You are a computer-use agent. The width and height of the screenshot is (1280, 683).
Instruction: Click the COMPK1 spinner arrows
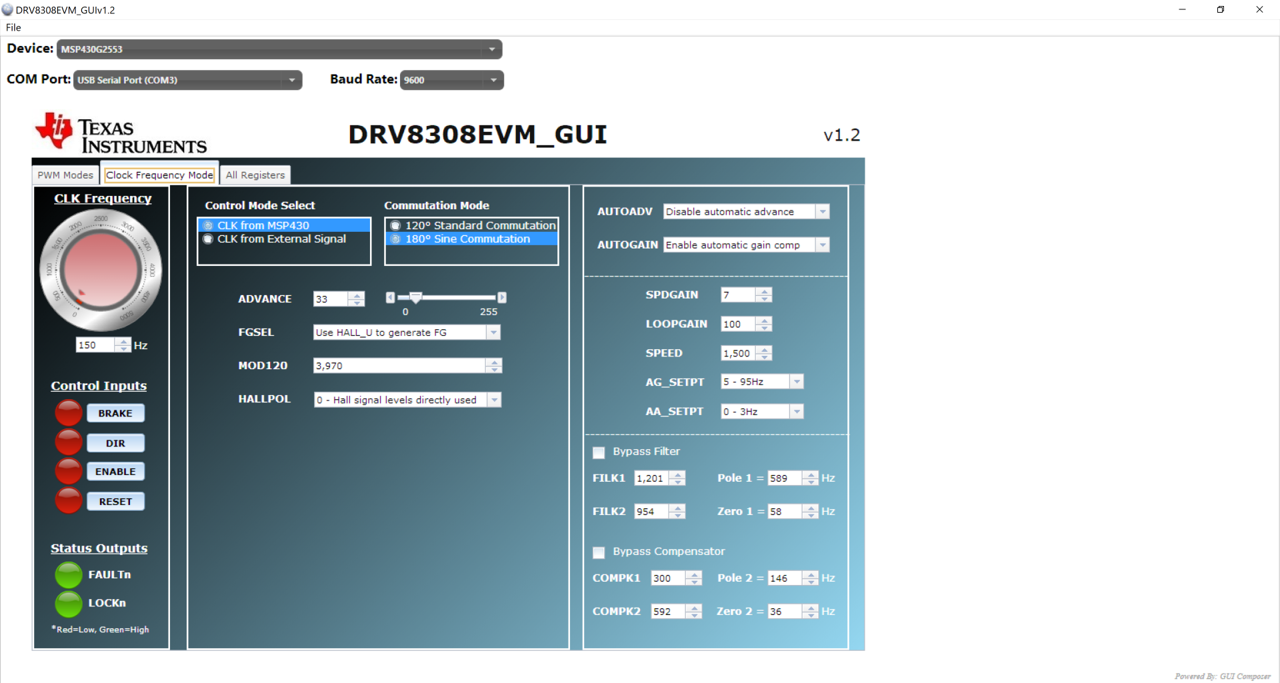click(694, 578)
